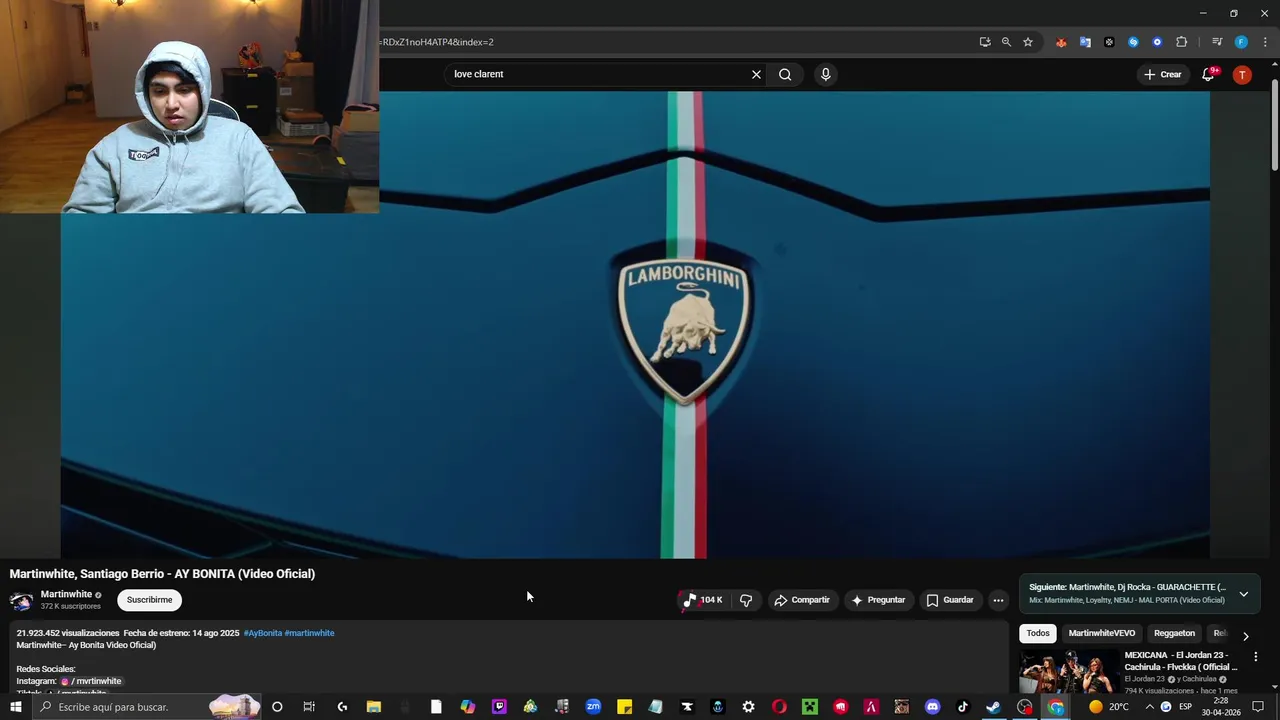Open the YouTube account avatar T
Viewport: 1280px width, 720px height.
[x=1242, y=75]
